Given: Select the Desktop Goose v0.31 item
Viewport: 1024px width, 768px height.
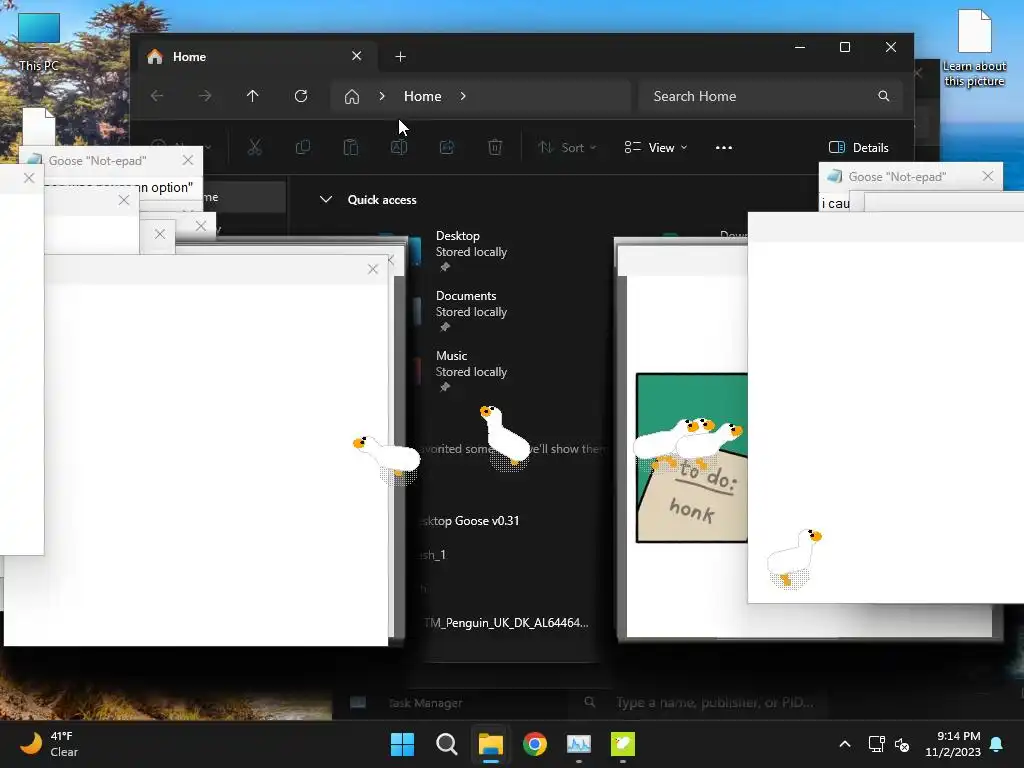Looking at the screenshot, I should click(x=470, y=520).
